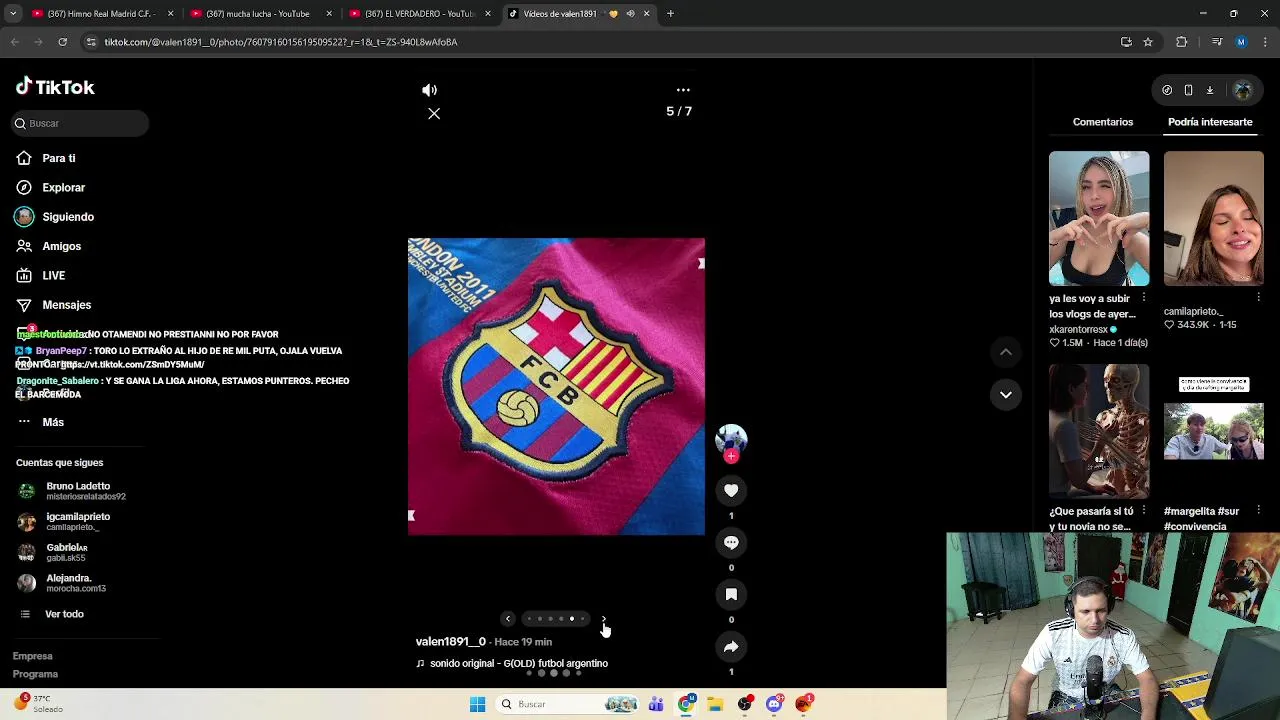Open Empresa footer link
The image size is (1280, 720).
coord(32,656)
